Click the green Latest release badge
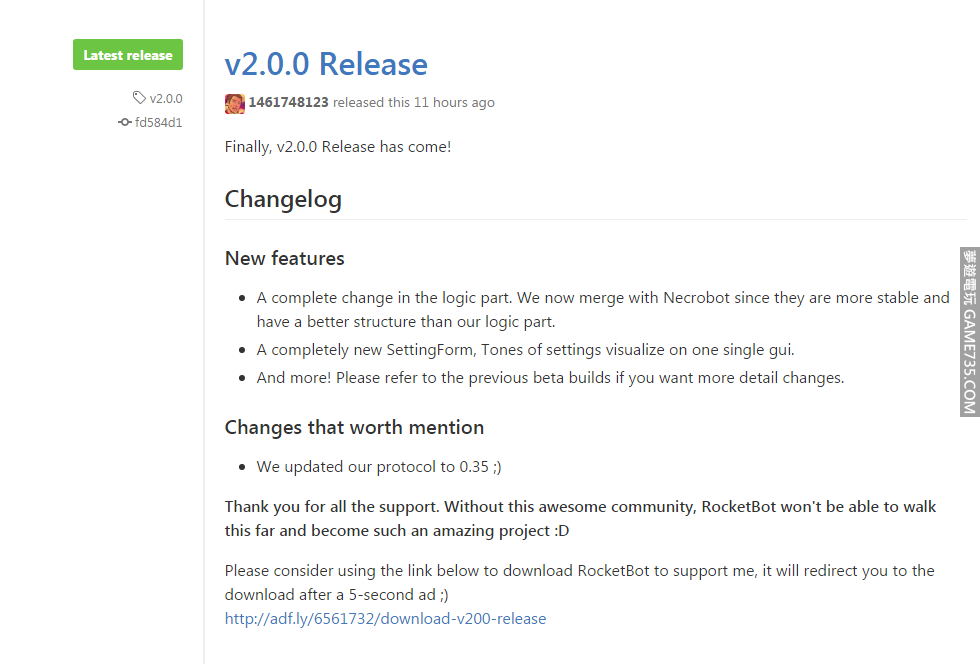Image resolution: width=980 pixels, height=664 pixels. tap(128, 55)
